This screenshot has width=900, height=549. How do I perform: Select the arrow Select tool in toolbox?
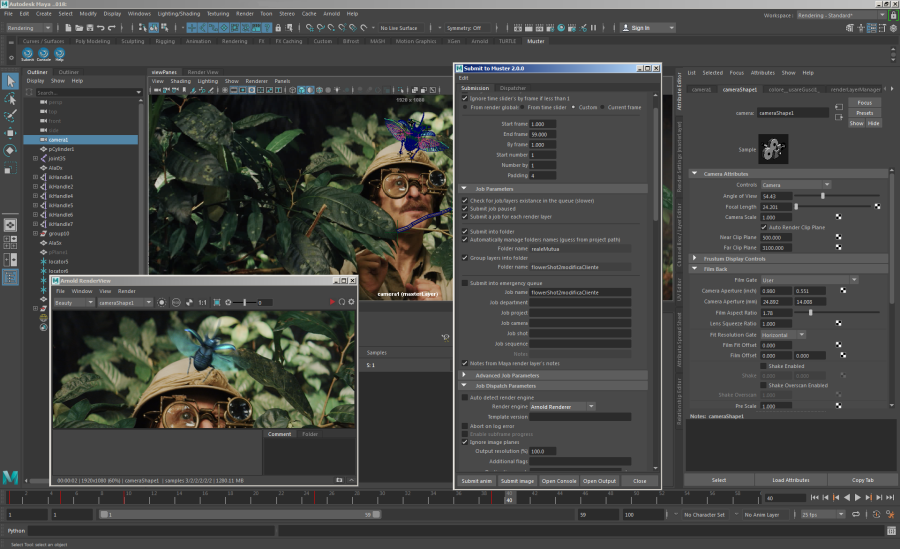(x=10, y=81)
